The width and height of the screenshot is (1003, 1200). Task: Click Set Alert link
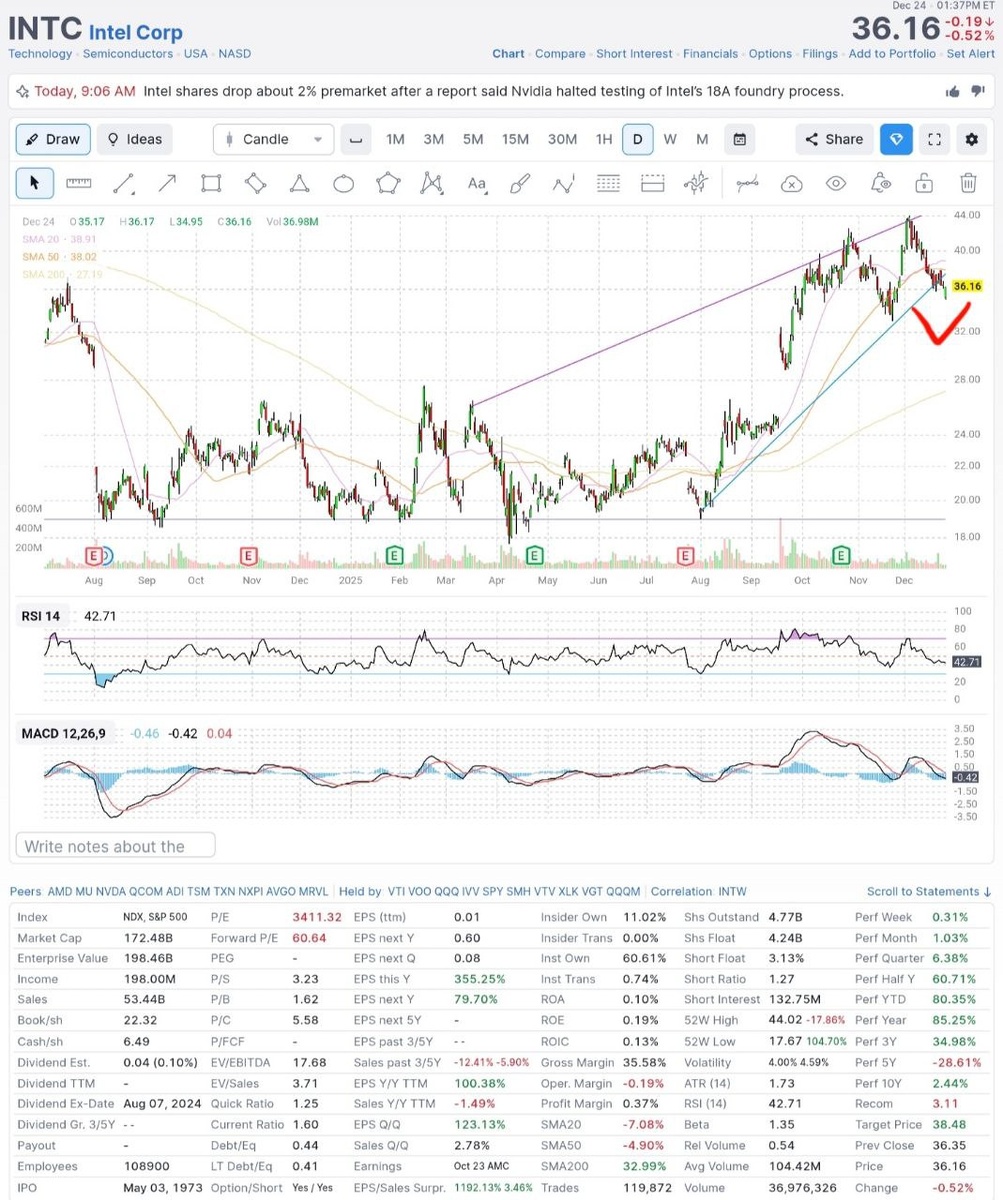tap(971, 54)
